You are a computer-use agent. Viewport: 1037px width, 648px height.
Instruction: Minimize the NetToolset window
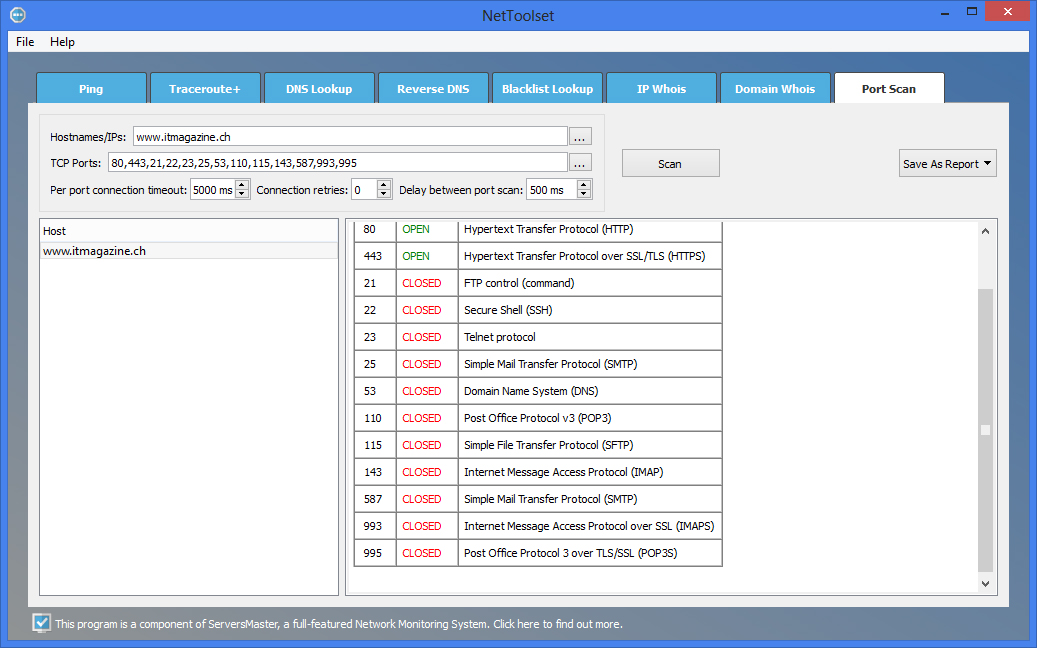click(x=946, y=12)
